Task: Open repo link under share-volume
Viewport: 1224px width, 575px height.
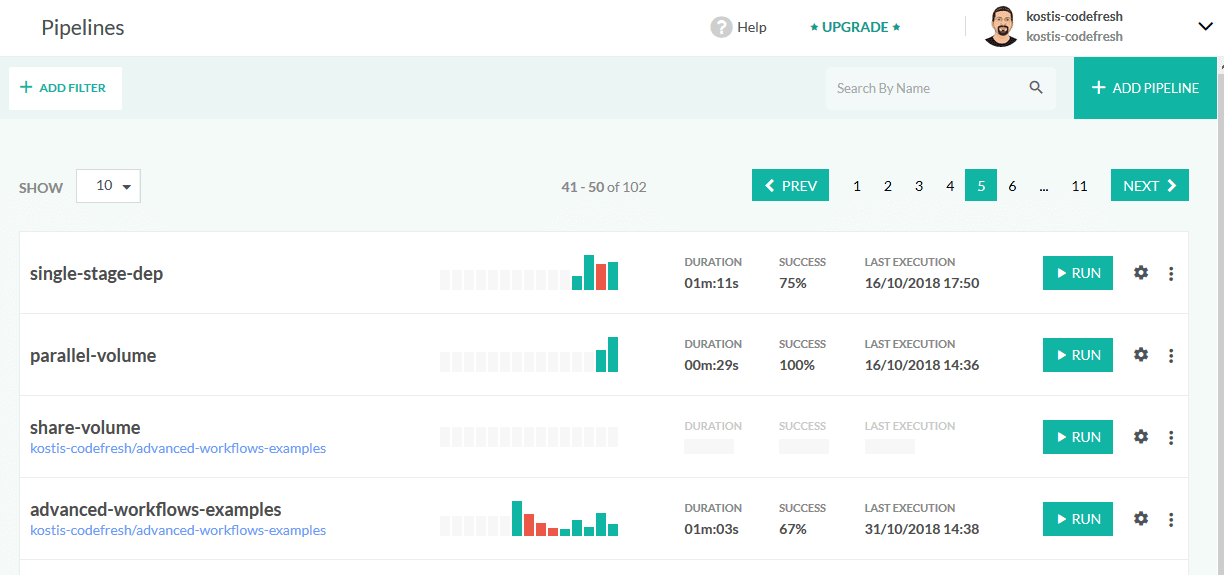Action: (x=178, y=448)
